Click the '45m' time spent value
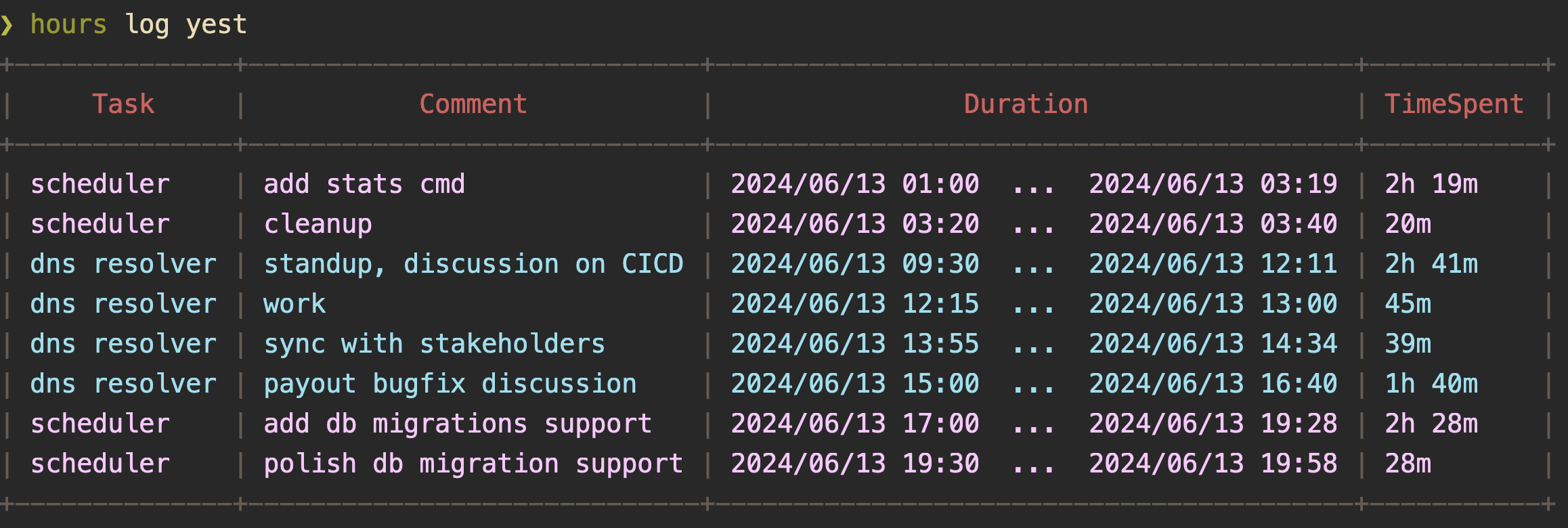The width and height of the screenshot is (1568, 528). [1408, 304]
